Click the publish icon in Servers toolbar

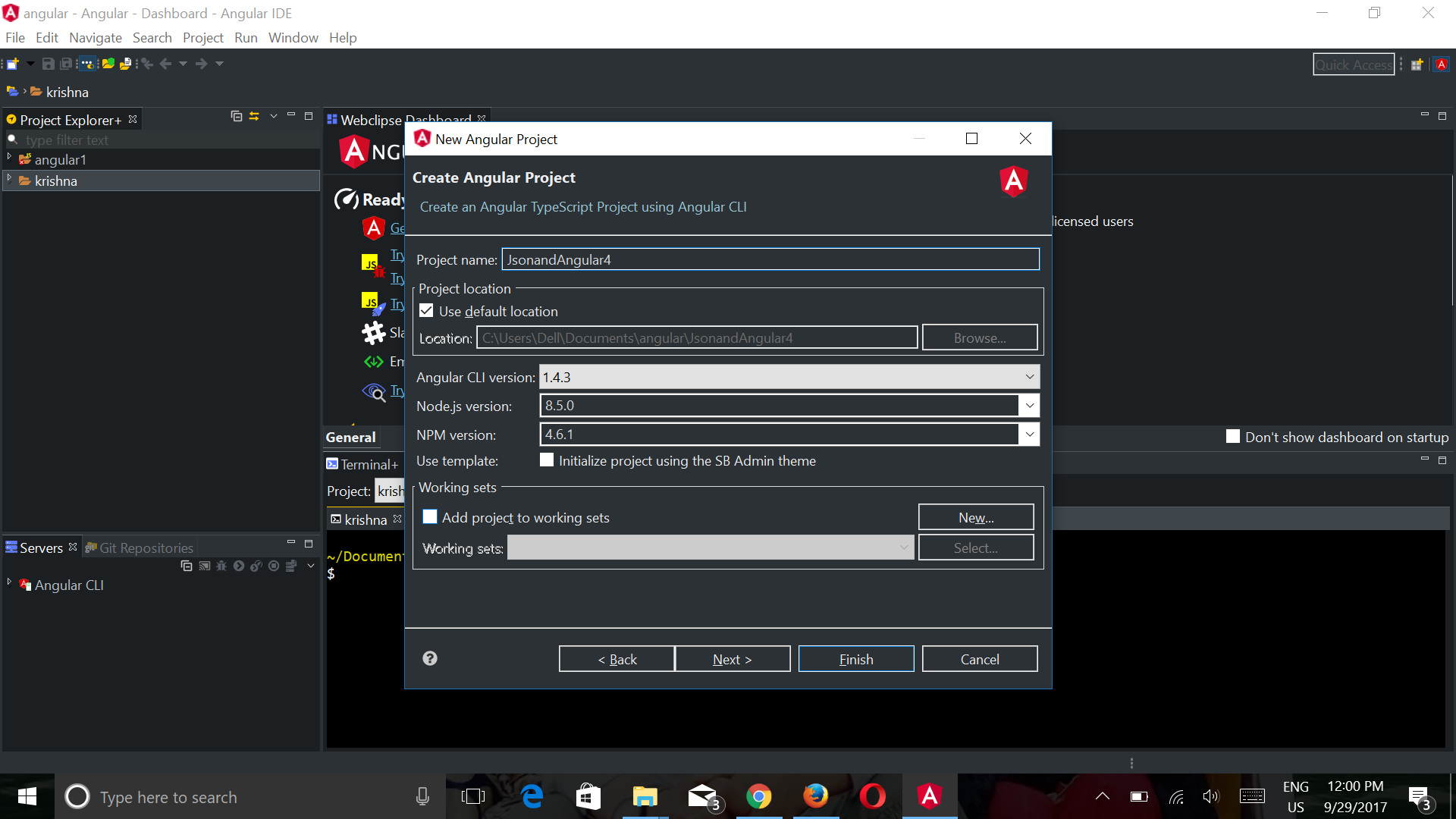(291, 566)
